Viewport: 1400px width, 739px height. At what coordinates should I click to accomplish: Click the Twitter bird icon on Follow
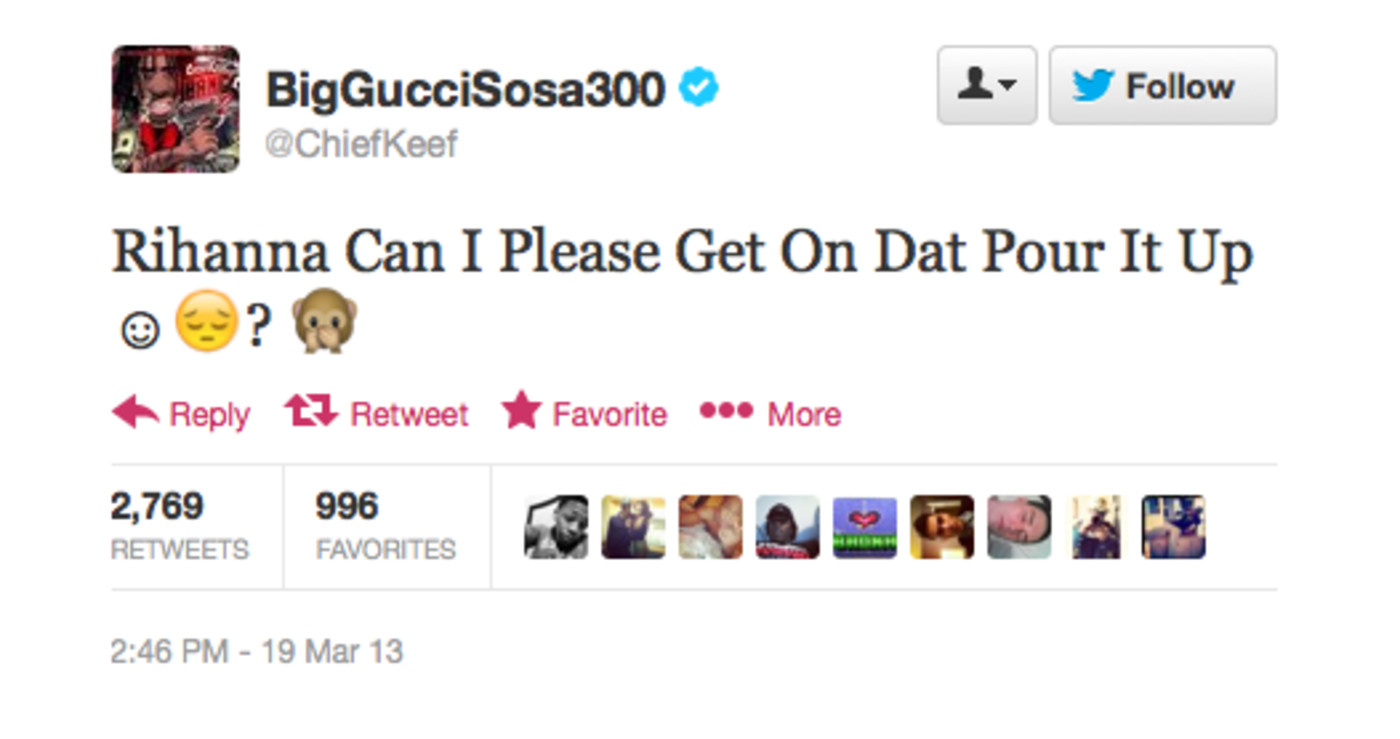1093,86
